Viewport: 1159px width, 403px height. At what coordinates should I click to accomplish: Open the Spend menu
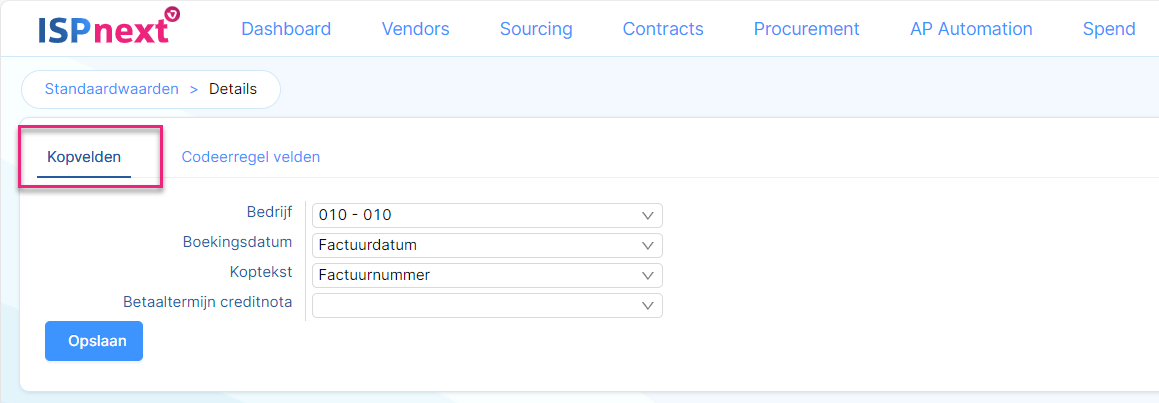(1109, 29)
